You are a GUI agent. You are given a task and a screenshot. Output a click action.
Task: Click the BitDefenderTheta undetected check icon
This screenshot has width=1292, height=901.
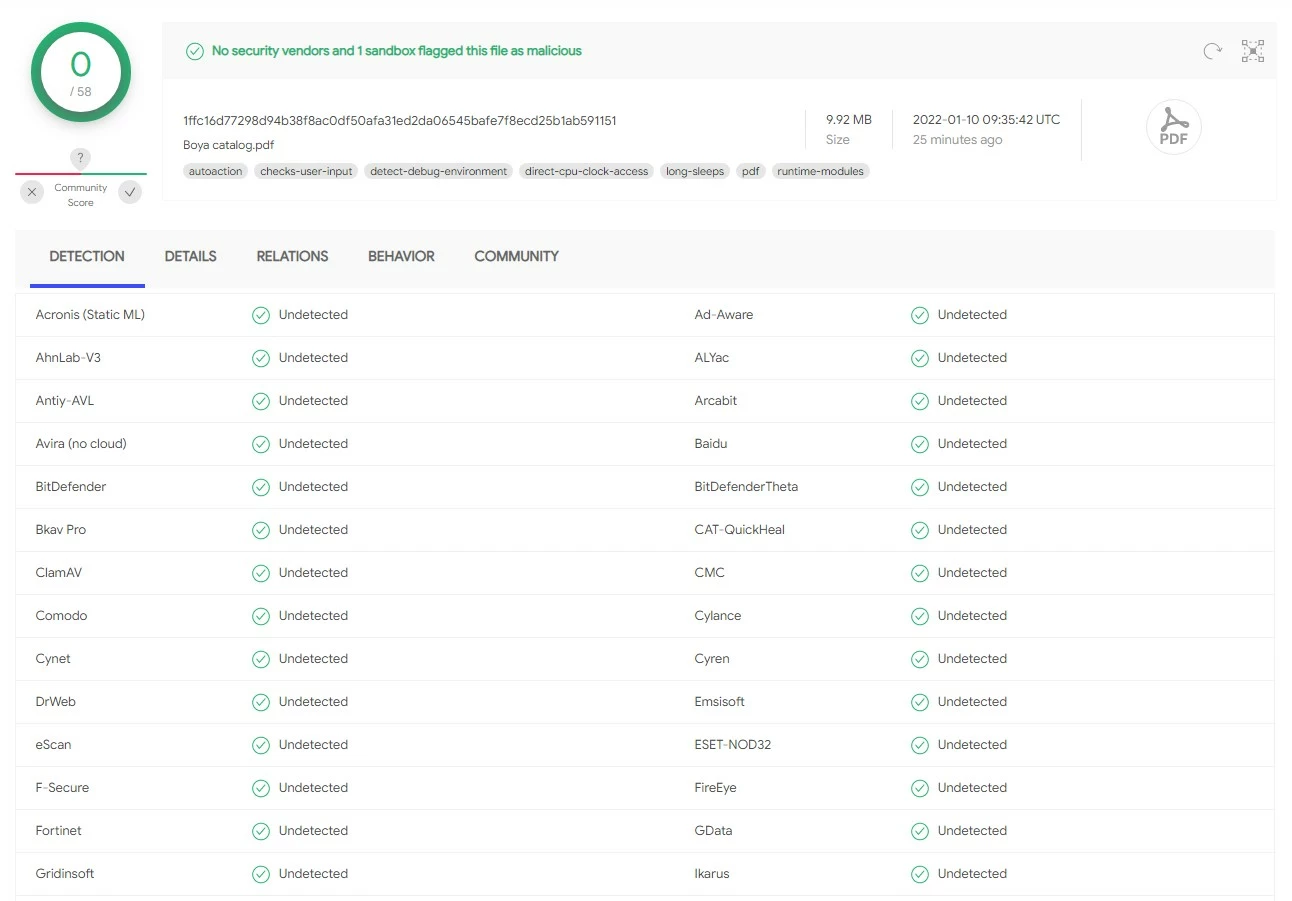pos(920,487)
